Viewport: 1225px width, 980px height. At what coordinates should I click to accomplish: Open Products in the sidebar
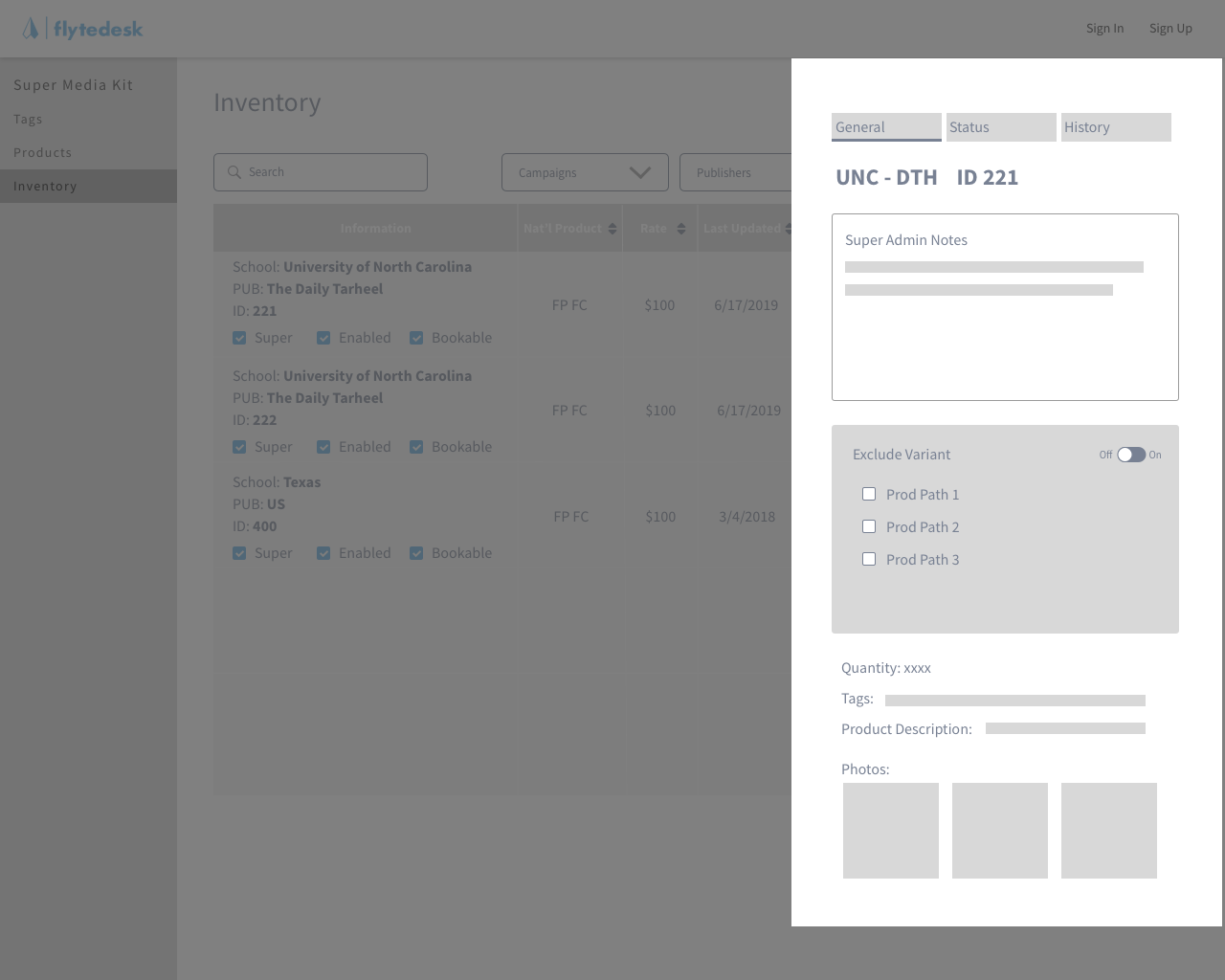click(42, 152)
